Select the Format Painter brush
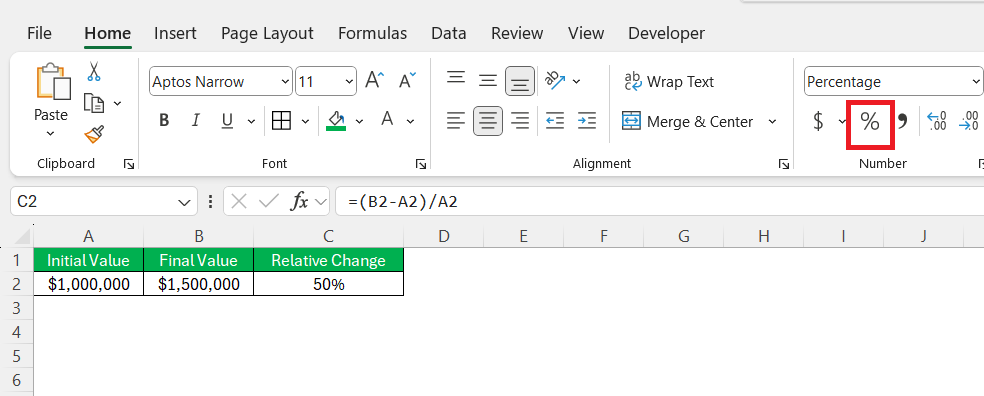This screenshot has height=396, width=984. [94, 134]
